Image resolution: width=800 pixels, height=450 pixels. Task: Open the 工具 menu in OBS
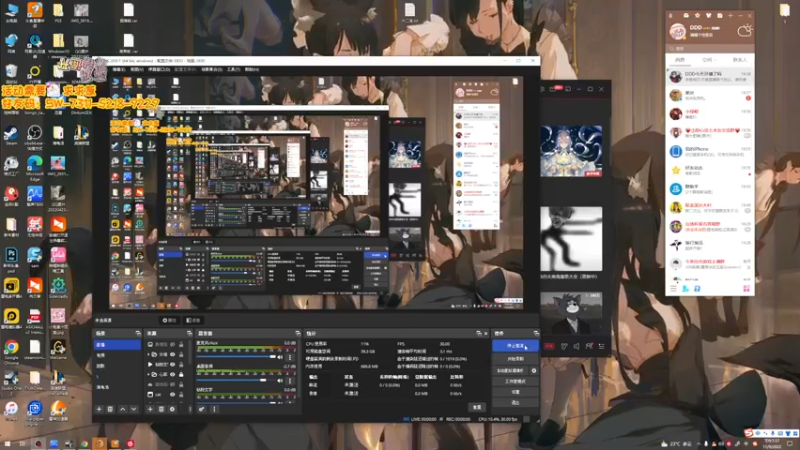coord(233,69)
